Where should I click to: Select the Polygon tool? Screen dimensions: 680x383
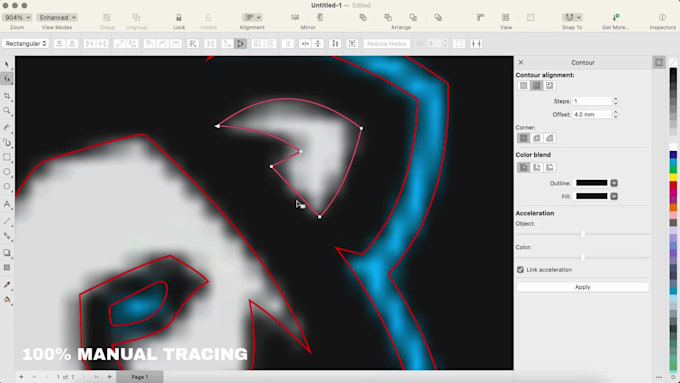[7, 187]
